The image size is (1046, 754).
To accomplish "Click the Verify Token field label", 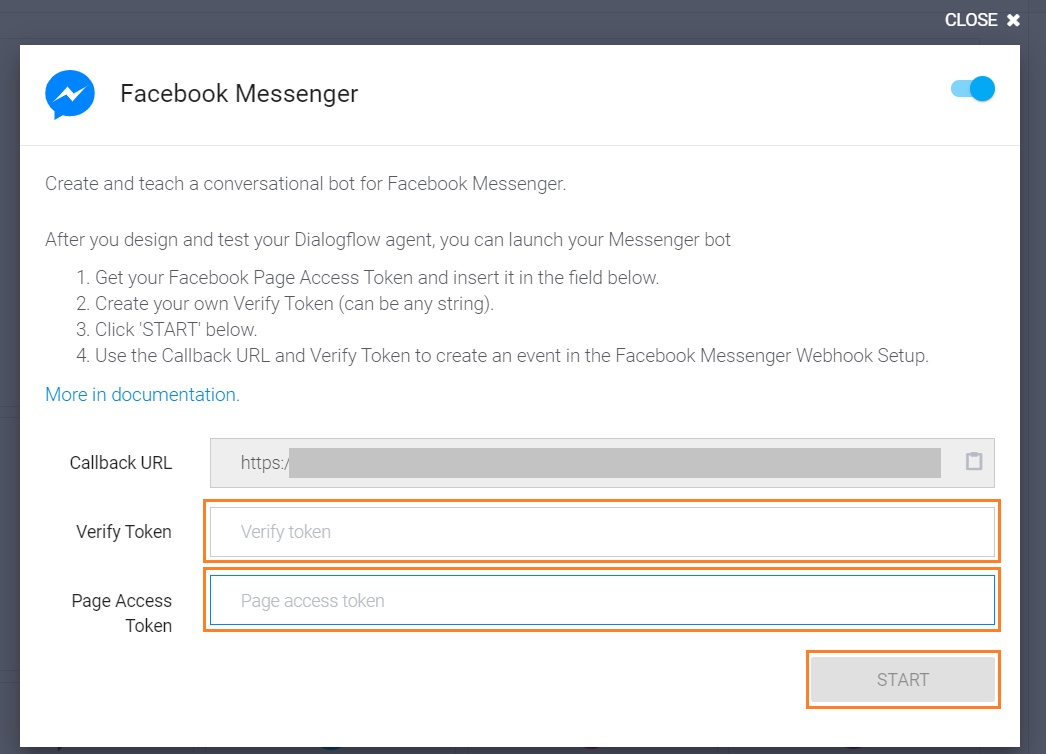I will tap(123, 531).
